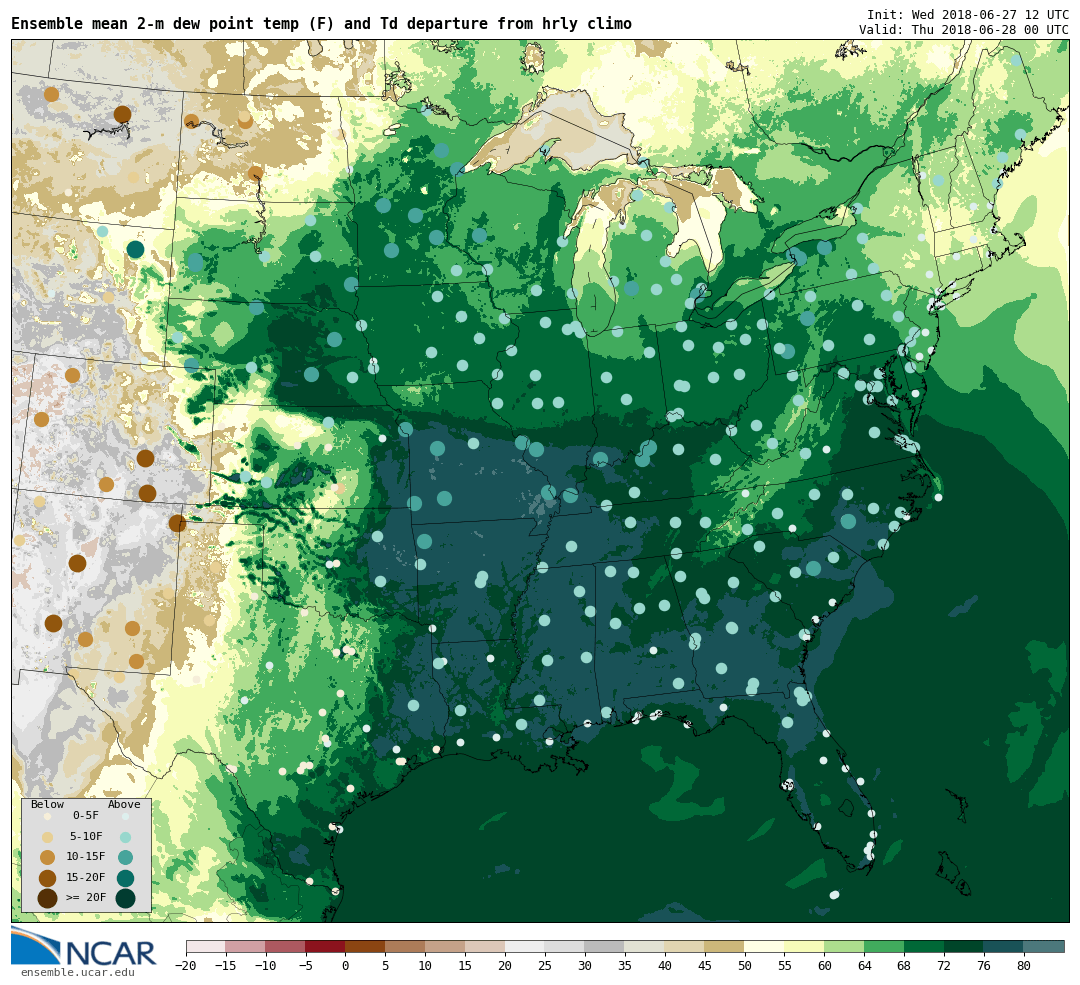The width and height of the screenshot is (1080, 985).
Task: Select the 25 to 30 light gray segment
Action: 565,947
